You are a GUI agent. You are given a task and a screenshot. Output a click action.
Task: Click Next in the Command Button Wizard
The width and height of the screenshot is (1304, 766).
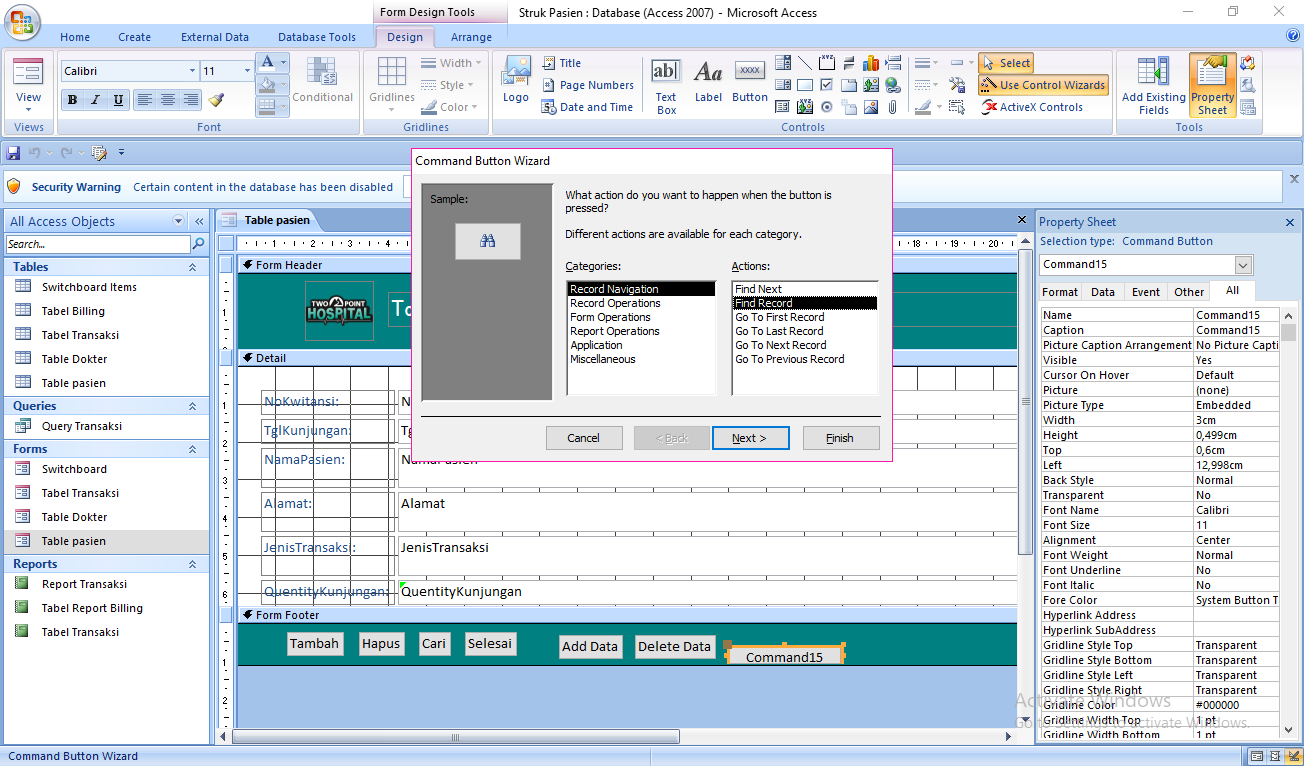coord(750,437)
